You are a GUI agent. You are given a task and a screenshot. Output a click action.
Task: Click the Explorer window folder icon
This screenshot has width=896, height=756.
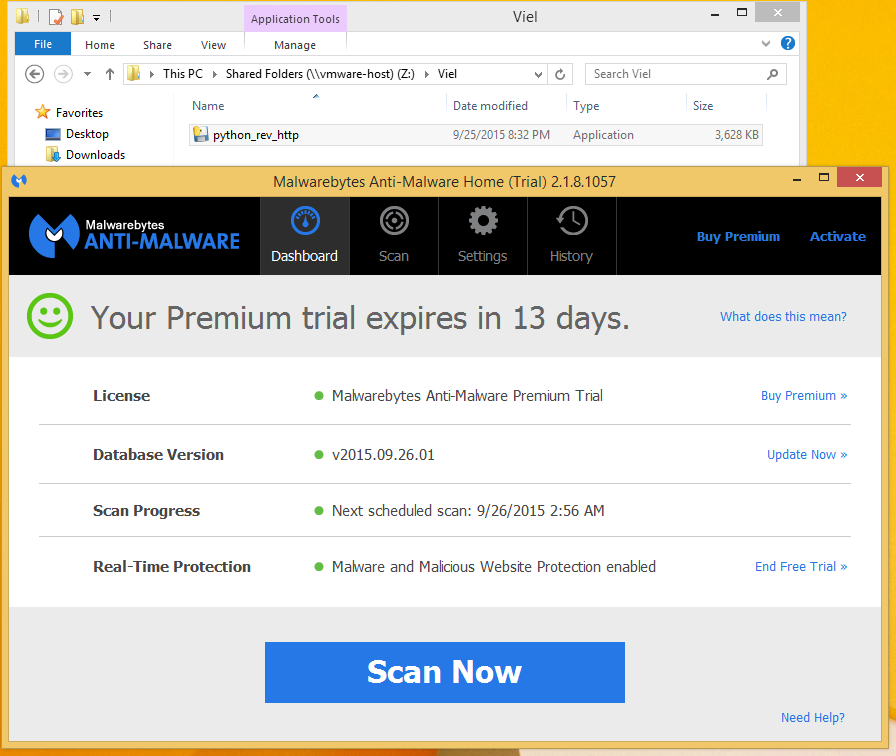coord(22,16)
